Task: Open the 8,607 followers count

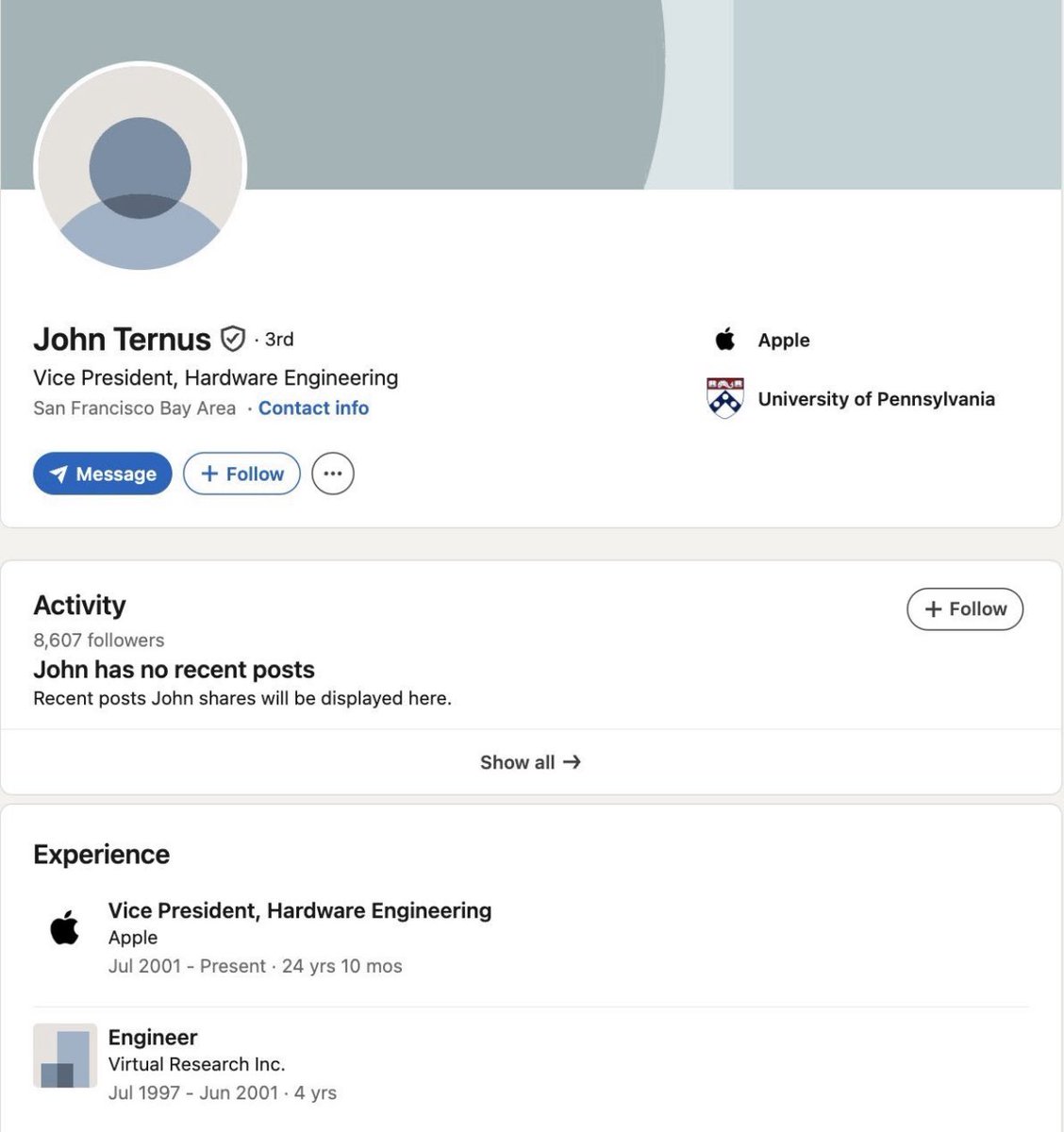Action: click(98, 641)
